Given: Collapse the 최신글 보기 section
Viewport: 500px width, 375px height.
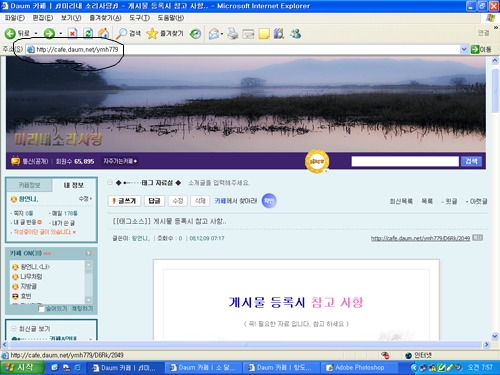Looking at the screenshot, I should [14, 329].
